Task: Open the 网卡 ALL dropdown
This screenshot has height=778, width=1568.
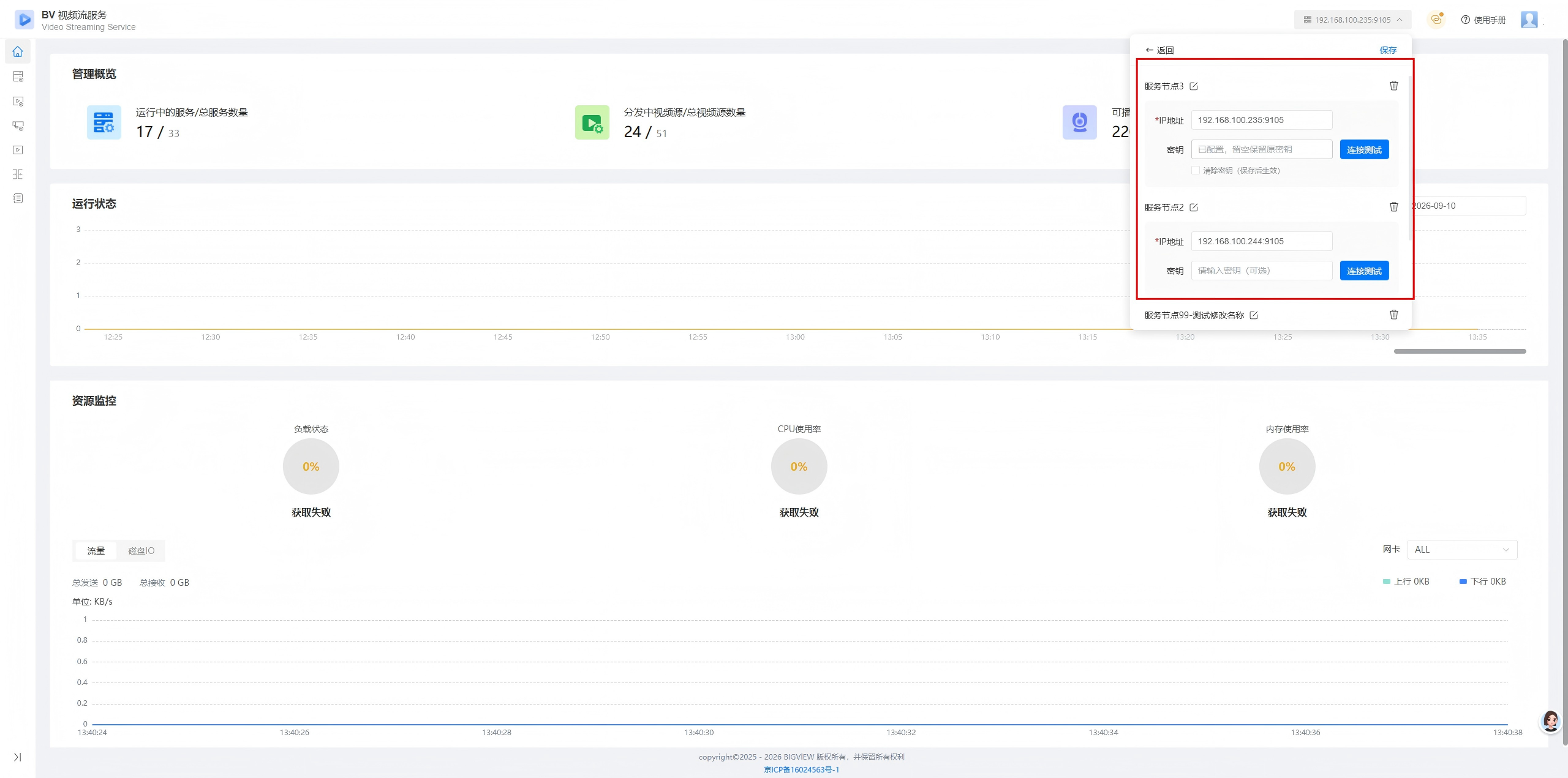Action: 1462,550
